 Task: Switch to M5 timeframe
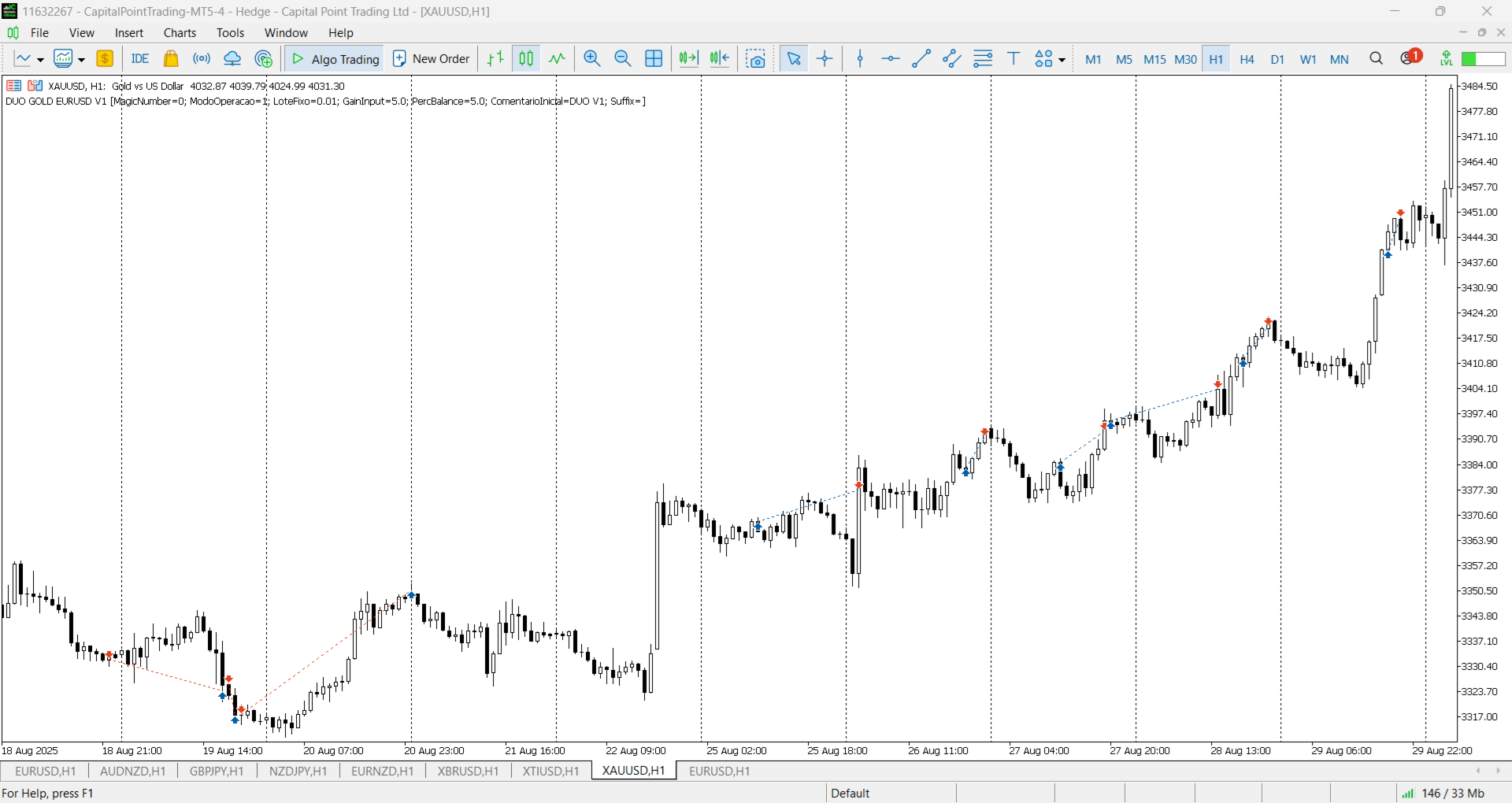pyautogui.click(x=1124, y=60)
